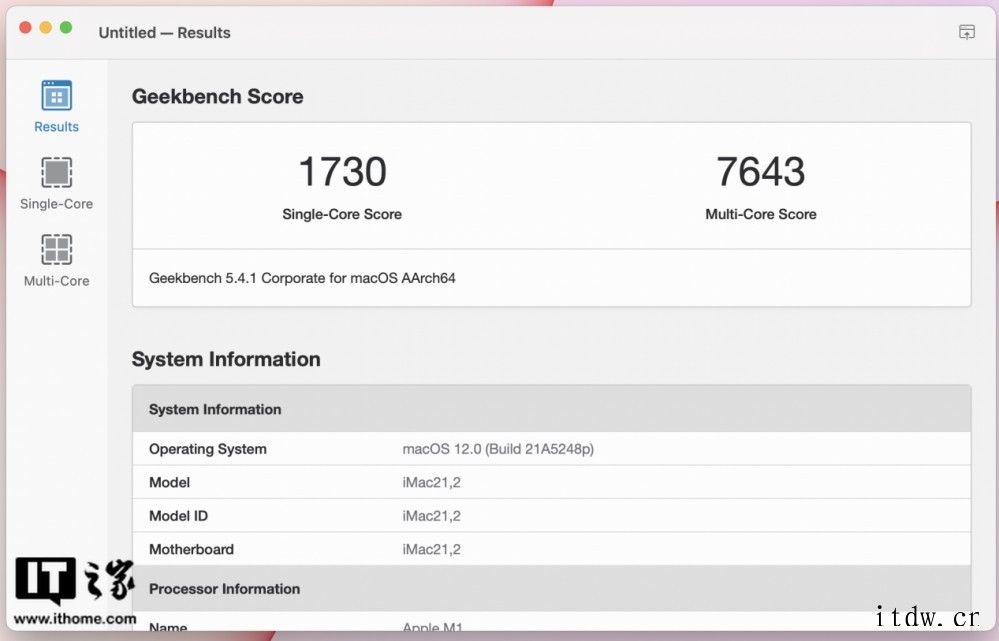Click the Model ID row label

pos(178,516)
